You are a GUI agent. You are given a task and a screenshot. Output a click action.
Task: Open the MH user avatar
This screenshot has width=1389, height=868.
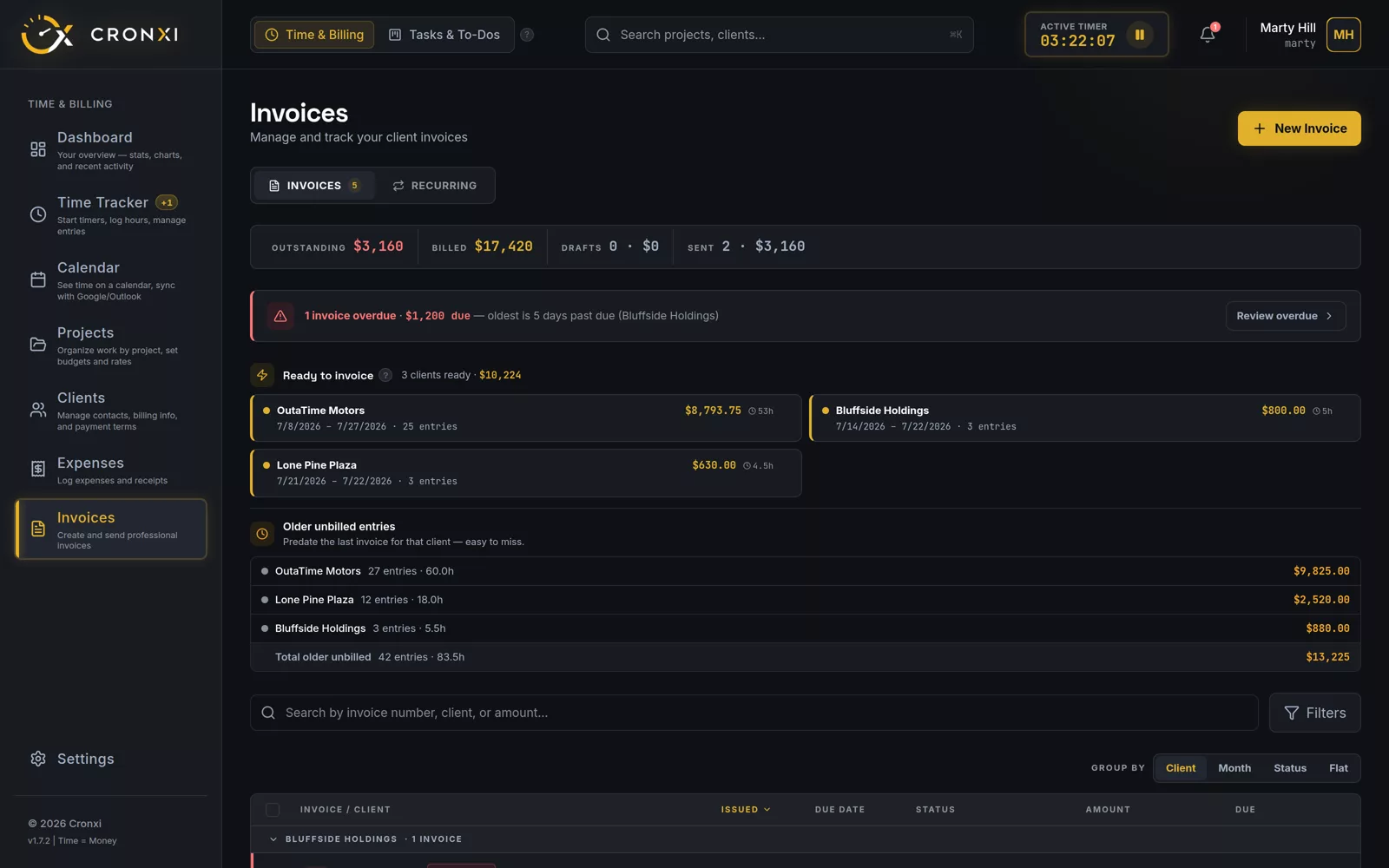coord(1343,35)
